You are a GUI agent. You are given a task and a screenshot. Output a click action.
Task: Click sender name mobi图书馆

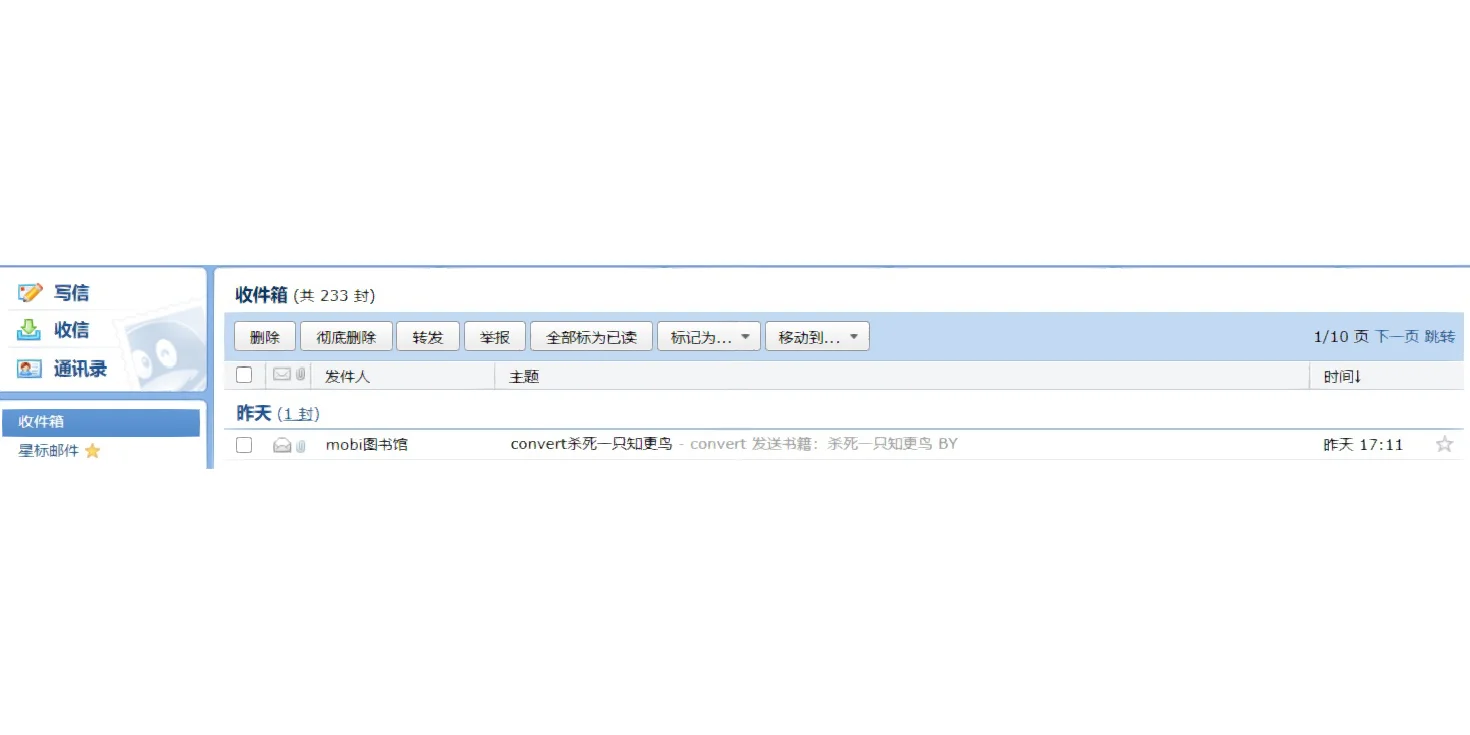tap(367, 444)
